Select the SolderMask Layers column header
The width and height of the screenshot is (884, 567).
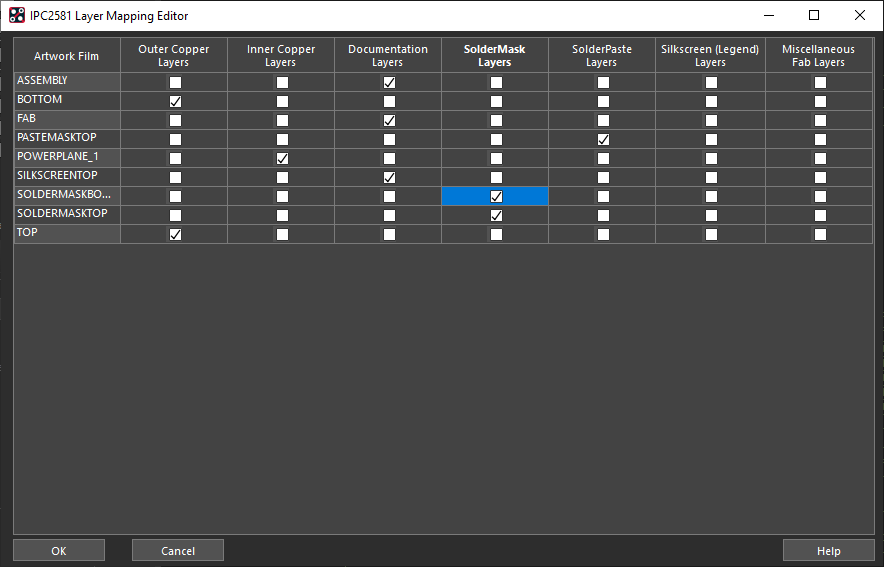coord(495,55)
